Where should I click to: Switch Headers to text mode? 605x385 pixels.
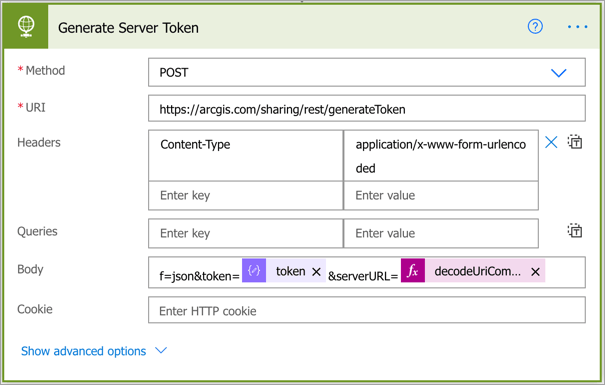(575, 142)
